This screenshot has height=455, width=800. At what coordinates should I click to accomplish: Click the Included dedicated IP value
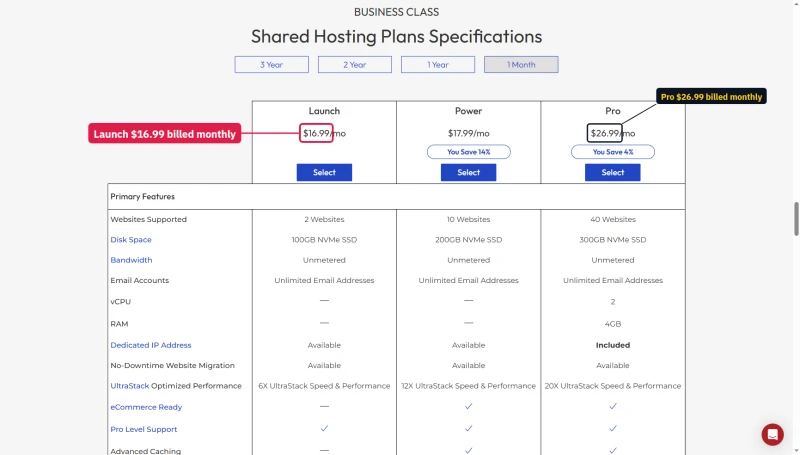(613, 345)
